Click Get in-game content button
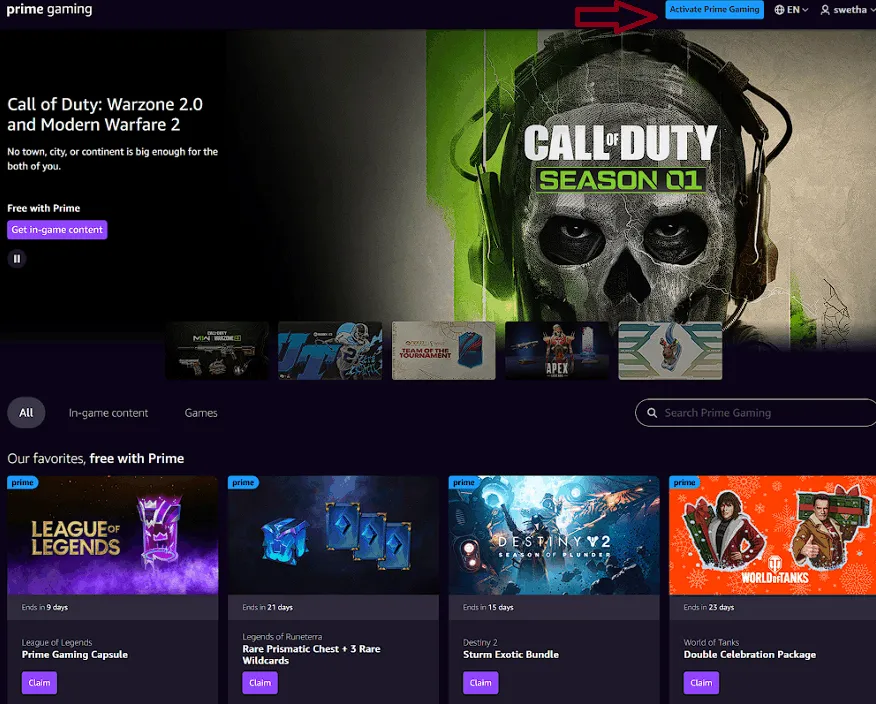Screen dimensions: 876x704 (x=57, y=230)
